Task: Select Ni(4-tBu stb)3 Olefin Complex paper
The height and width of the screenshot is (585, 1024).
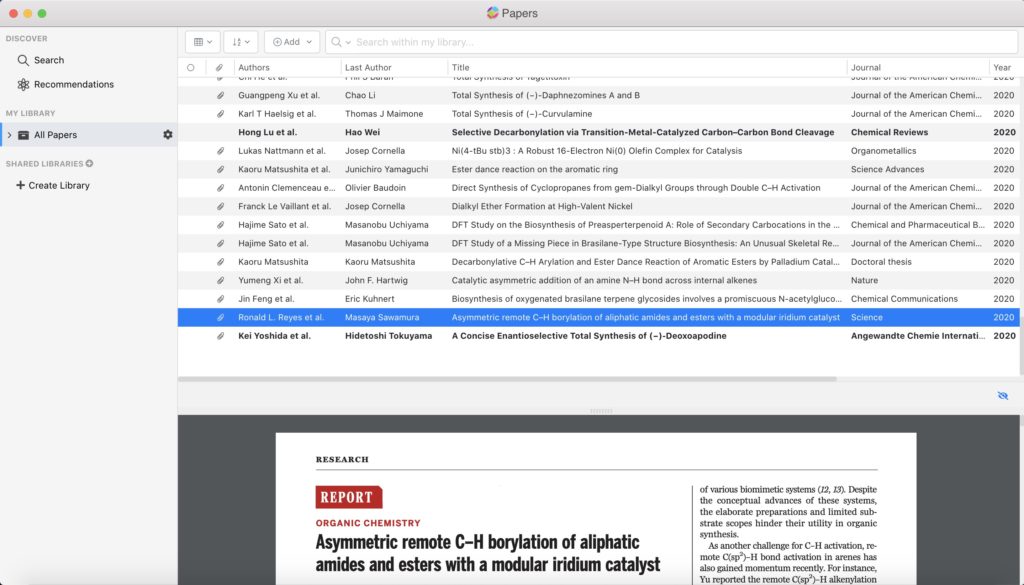Action: click(597, 151)
